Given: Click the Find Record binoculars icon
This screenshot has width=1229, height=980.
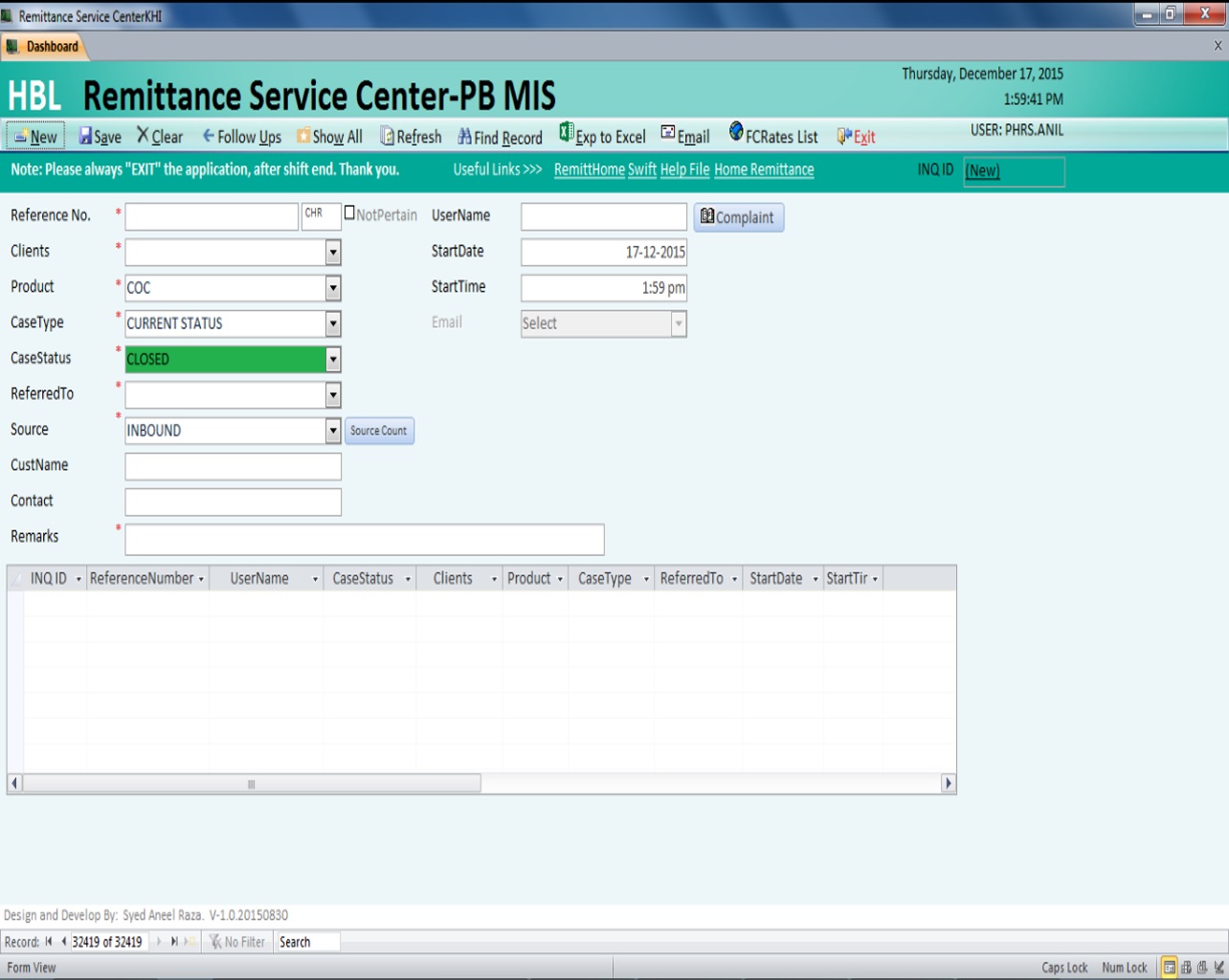Looking at the screenshot, I should point(465,137).
